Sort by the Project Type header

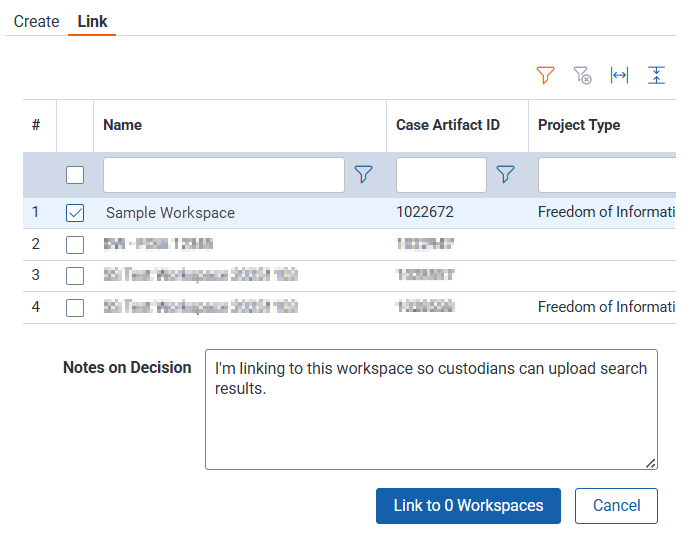click(579, 125)
